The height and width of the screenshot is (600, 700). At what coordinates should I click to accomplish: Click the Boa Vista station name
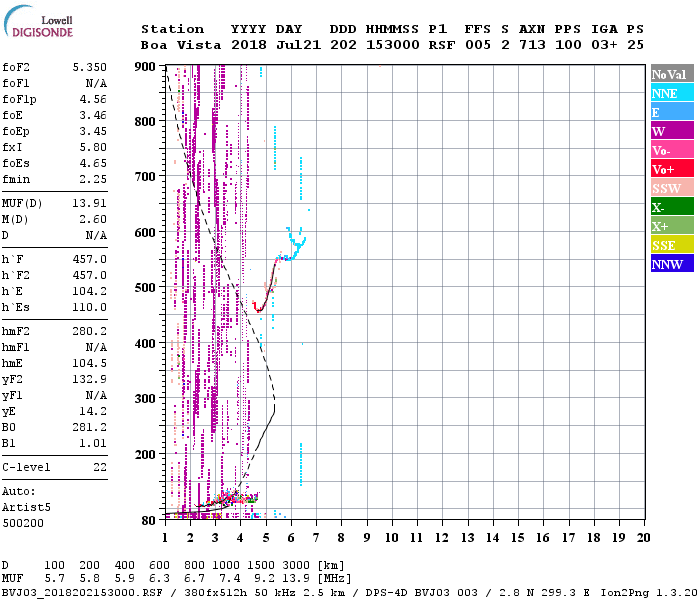click(181, 45)
